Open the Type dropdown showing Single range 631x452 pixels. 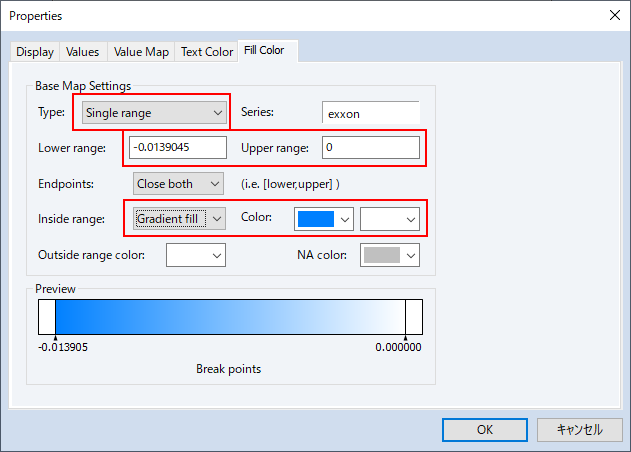[154, 113]
